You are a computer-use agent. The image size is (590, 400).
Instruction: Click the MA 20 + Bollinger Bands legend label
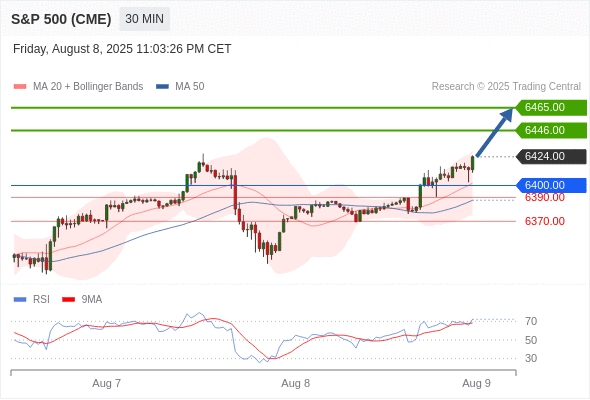tap(88, 87)
